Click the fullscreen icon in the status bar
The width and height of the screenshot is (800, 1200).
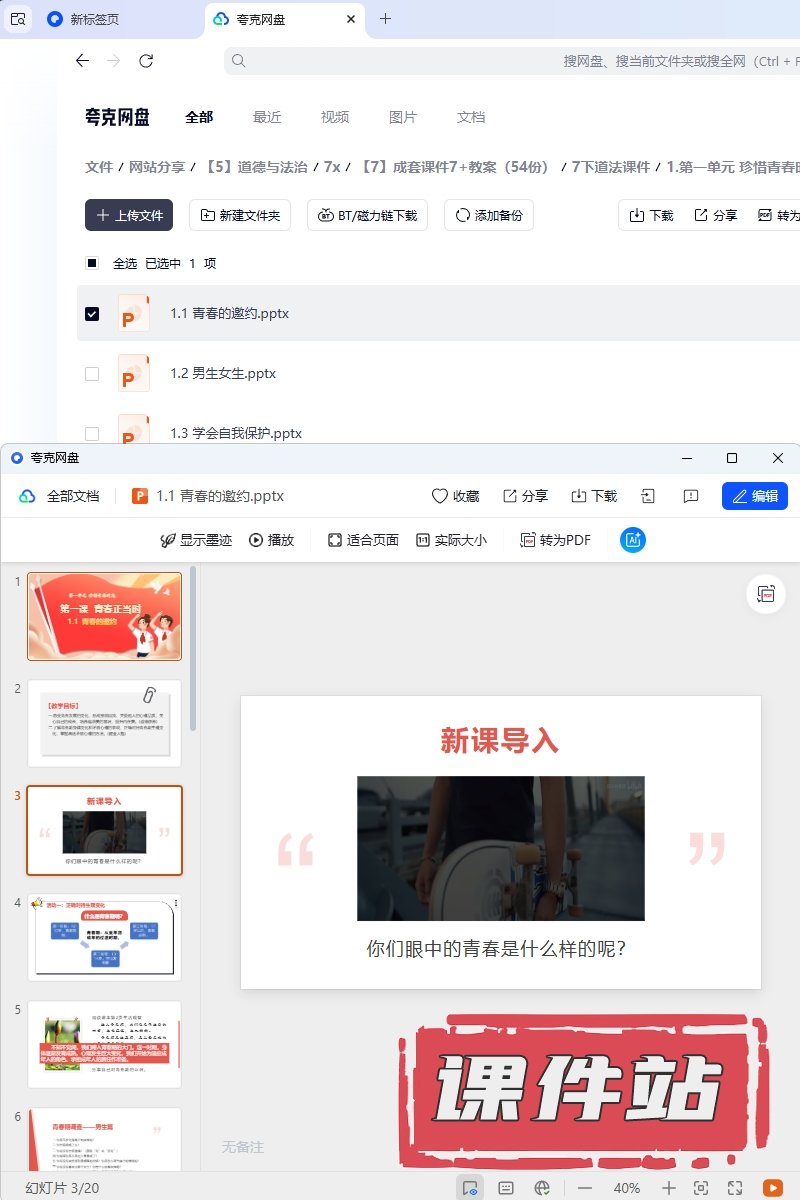pyautogui.click(x=735, y=1187)
